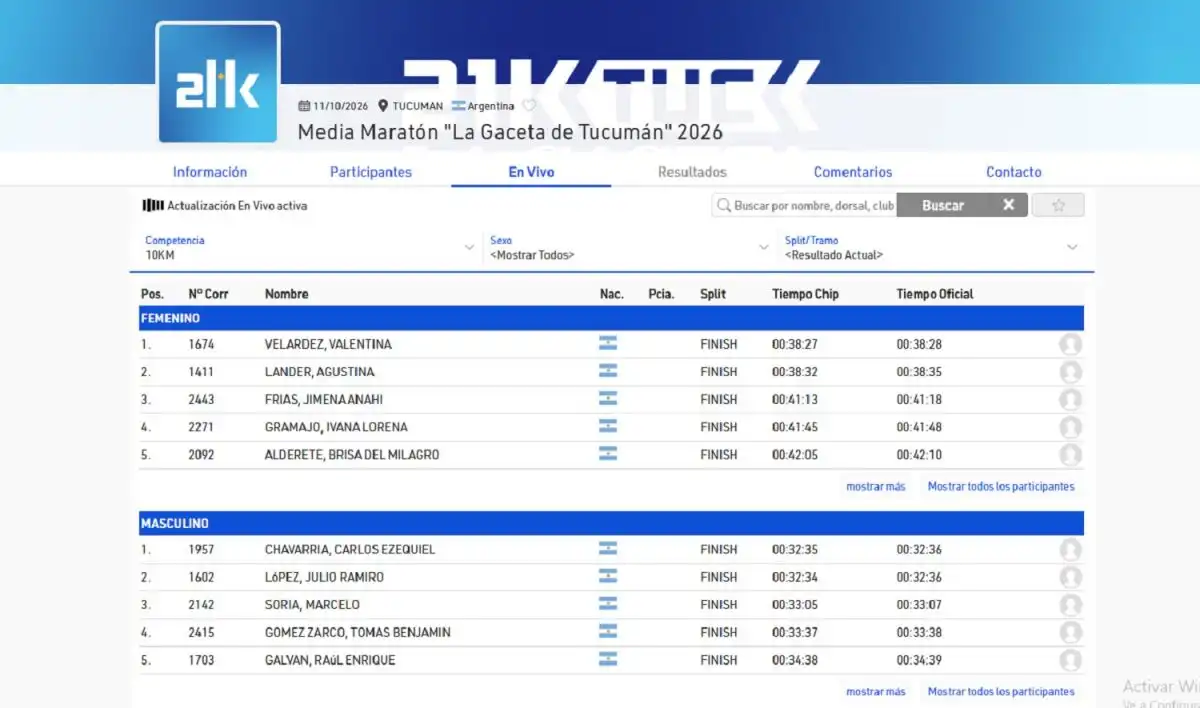Open avatar icon for Gomez Zarco, Tomas Benjamin
This screenshot has width=1200, height=708.
(1070, 633)
